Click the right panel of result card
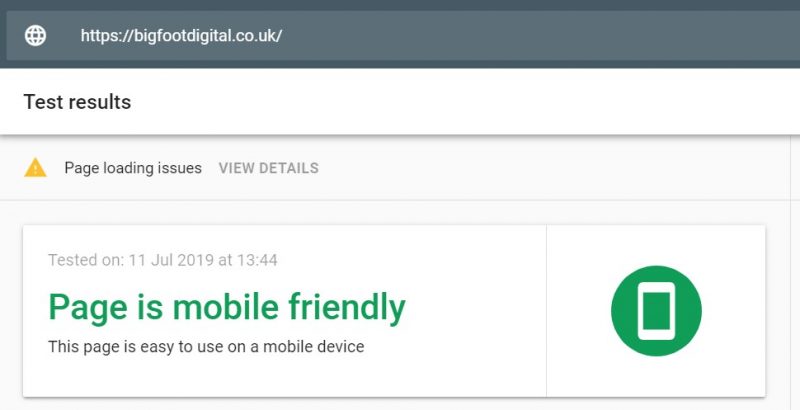The width and height of the screenshot is (800, 410). click(656, 311)
